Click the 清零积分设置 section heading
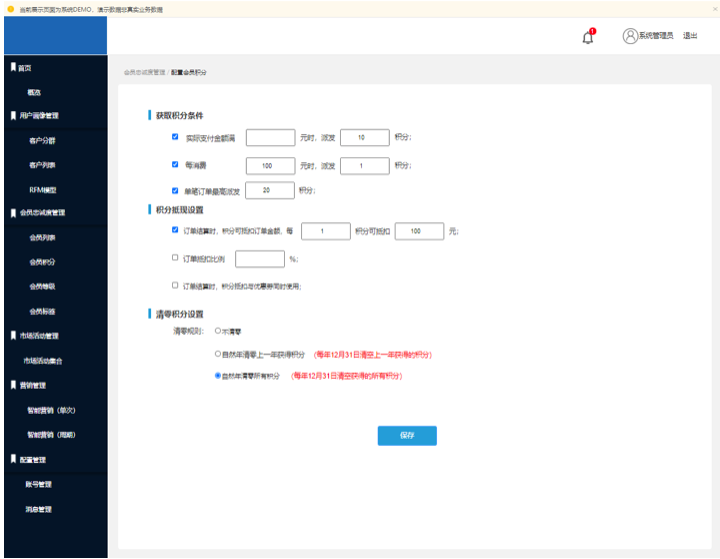 click(x=179, y=314)
